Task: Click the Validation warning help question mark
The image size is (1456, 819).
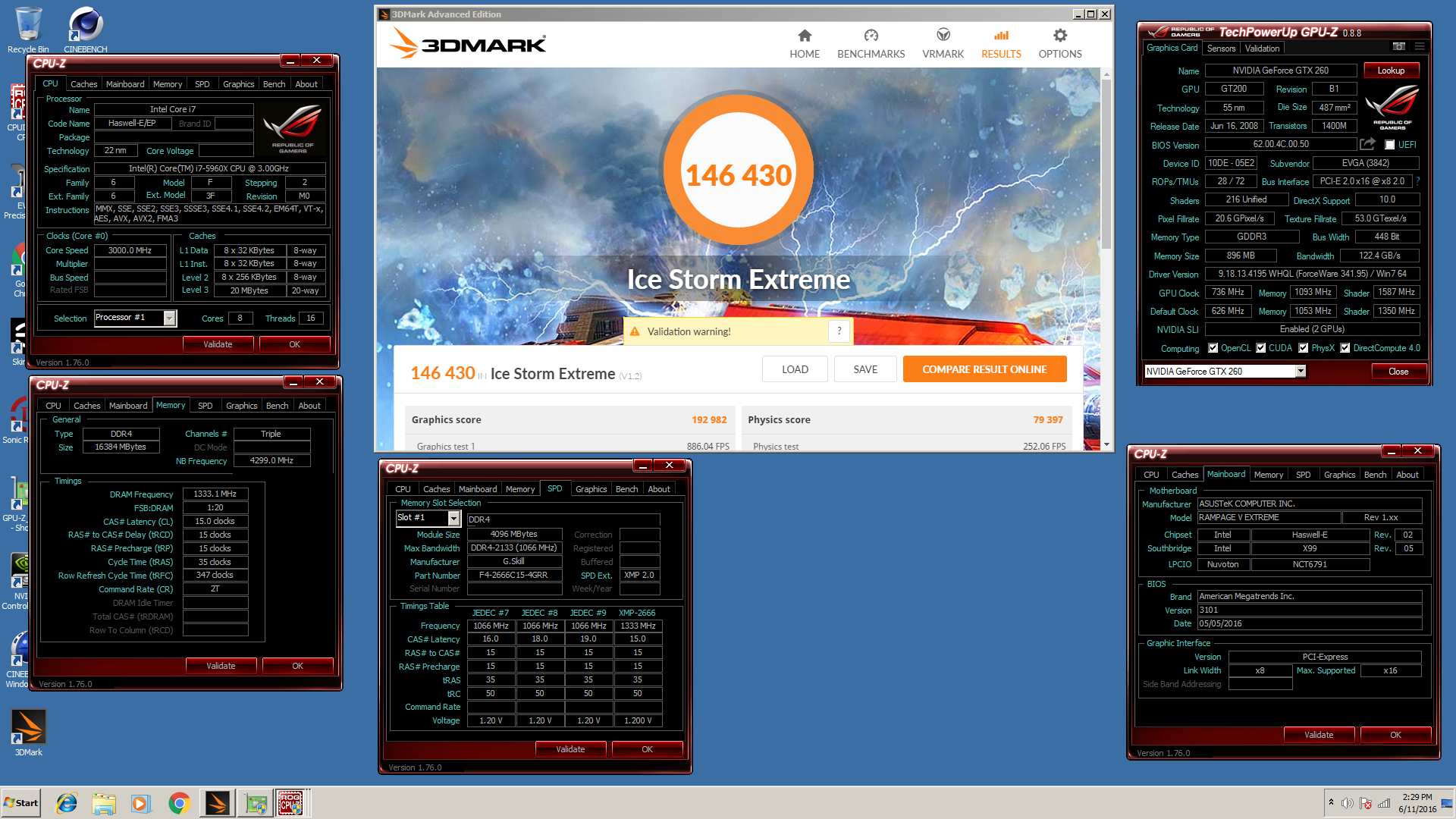Action: pos(839,331)
